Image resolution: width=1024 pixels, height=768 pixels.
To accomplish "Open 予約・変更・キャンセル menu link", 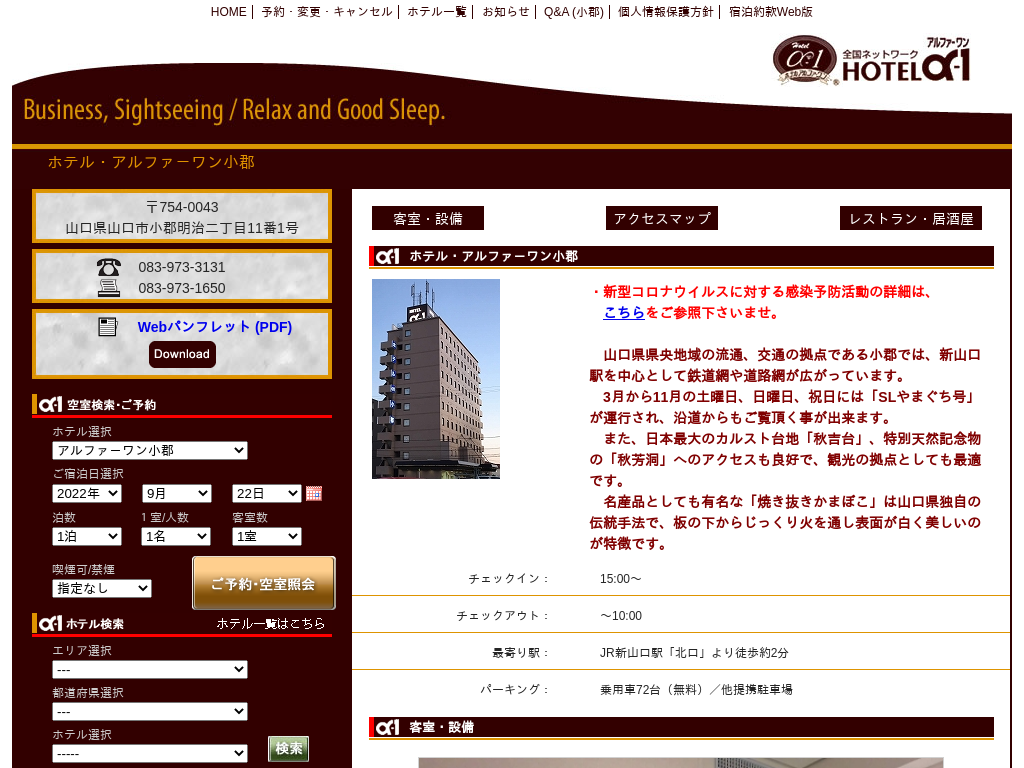I will click(x=327, y=12).
